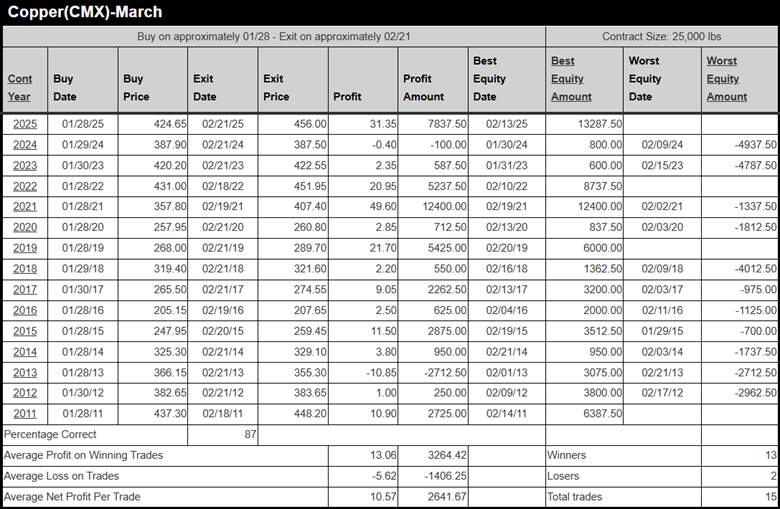Open the 2024 contract year link

pyautogui.click(x=25, y=145)
